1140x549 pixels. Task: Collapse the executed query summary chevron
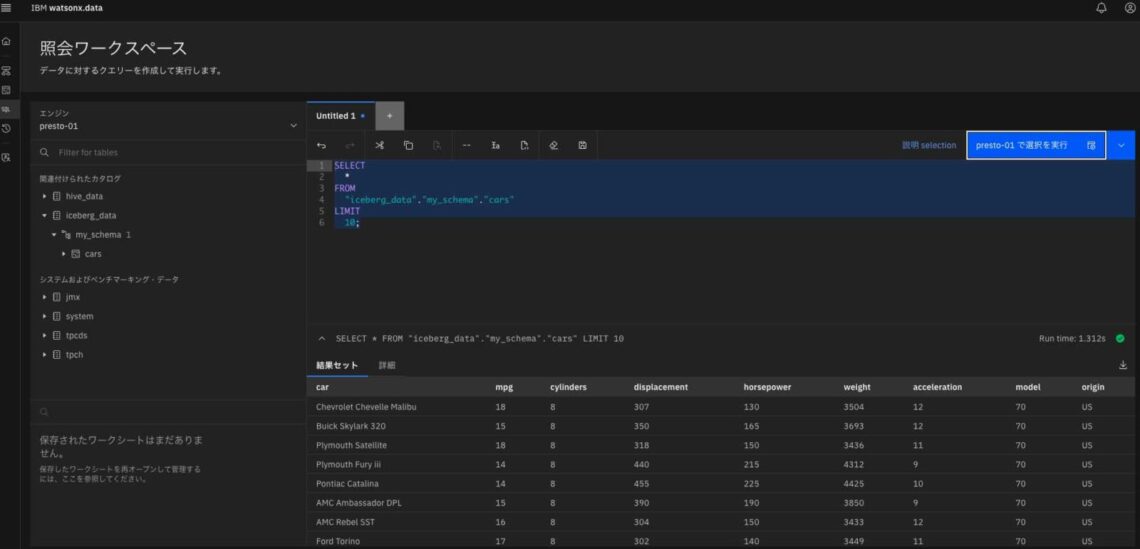pos(322,339)
